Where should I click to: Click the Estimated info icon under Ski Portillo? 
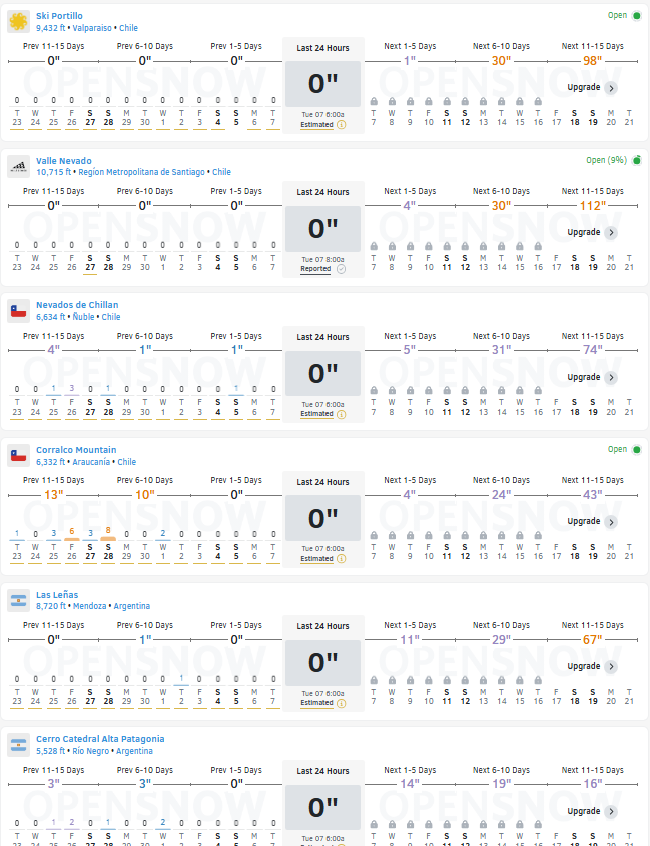(x=341, y=125)
